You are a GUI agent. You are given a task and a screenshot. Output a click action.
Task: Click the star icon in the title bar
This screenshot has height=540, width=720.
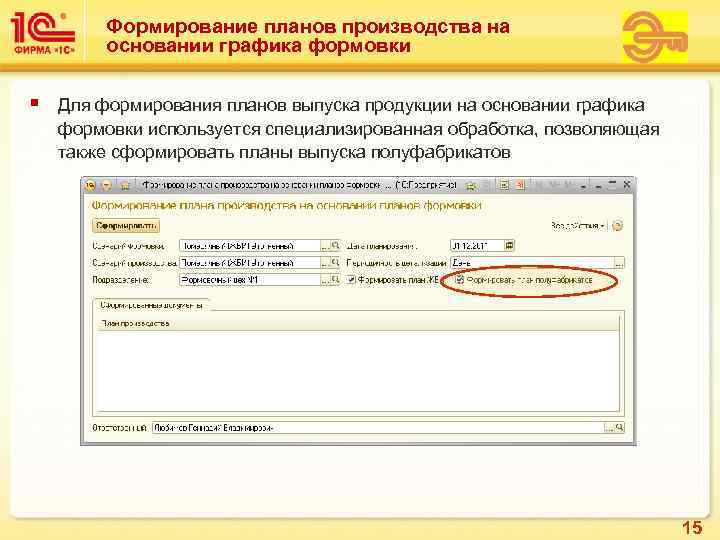[x=125, y=186]
